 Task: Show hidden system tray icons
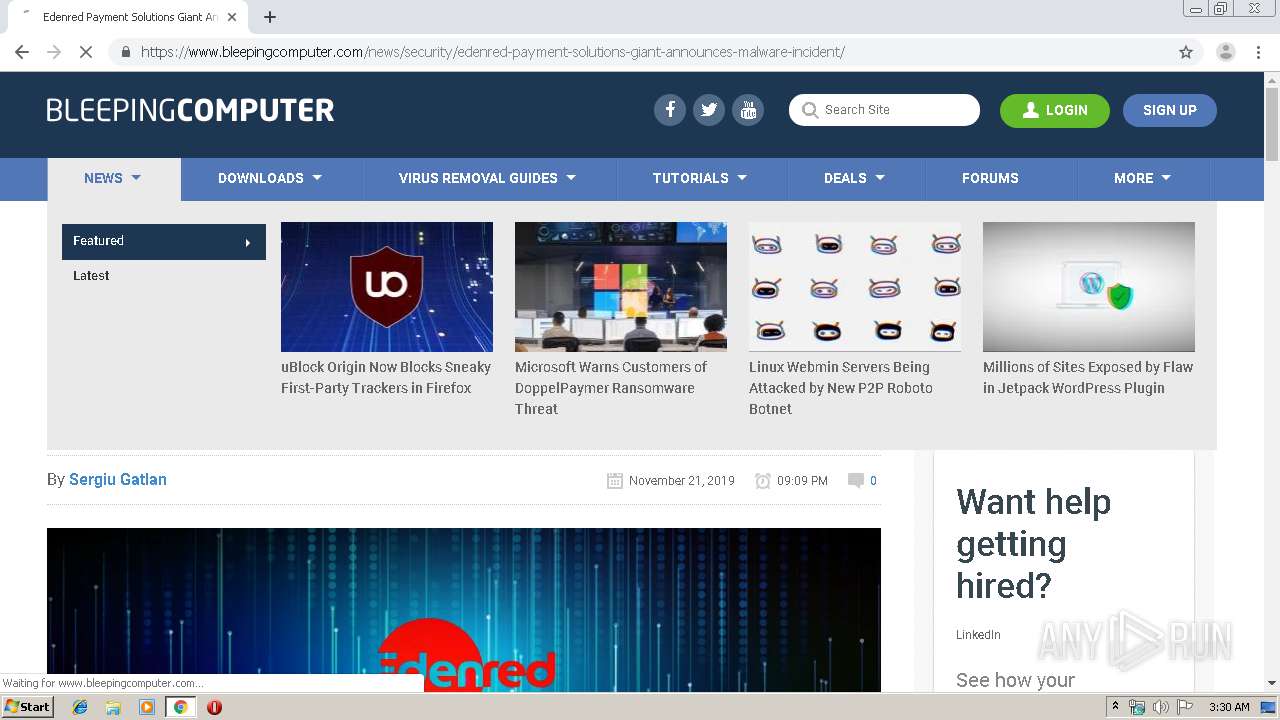coord(1115,707)
